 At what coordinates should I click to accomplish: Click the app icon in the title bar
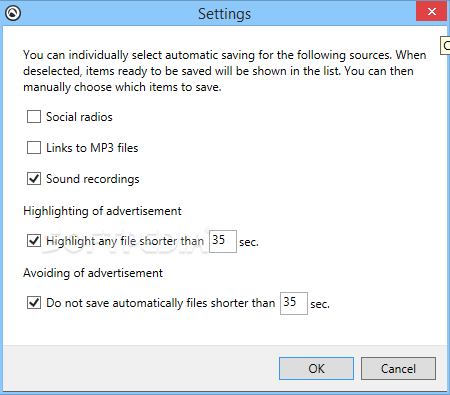click(13, 13)
